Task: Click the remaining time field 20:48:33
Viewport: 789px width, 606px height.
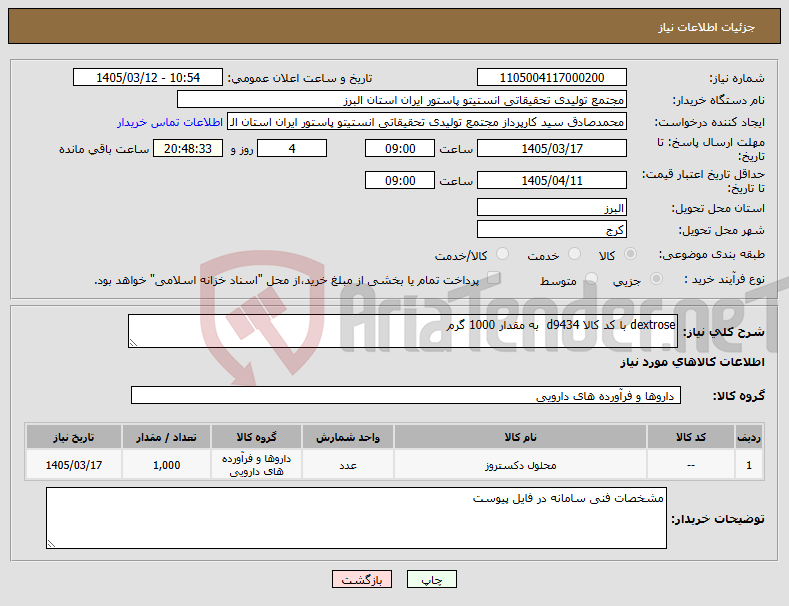Action: [188, 148]
